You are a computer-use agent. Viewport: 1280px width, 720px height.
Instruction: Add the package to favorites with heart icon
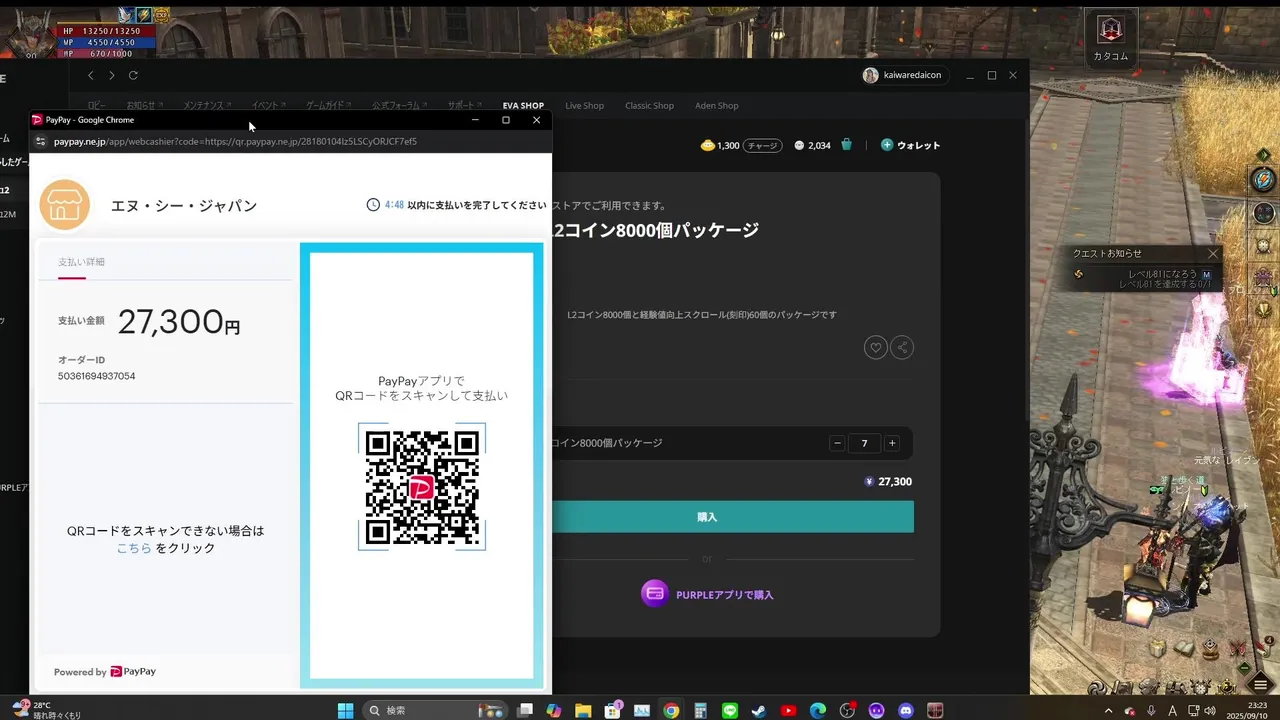tap(875, 347)
